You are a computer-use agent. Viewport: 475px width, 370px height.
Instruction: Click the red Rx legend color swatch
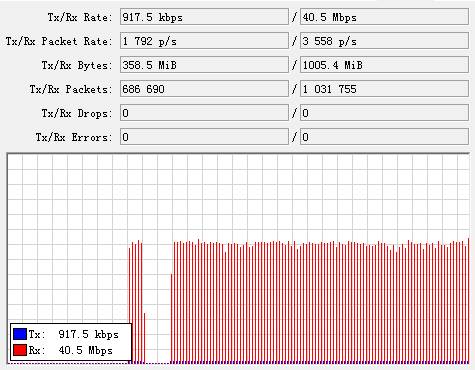[x=20, y=350]
